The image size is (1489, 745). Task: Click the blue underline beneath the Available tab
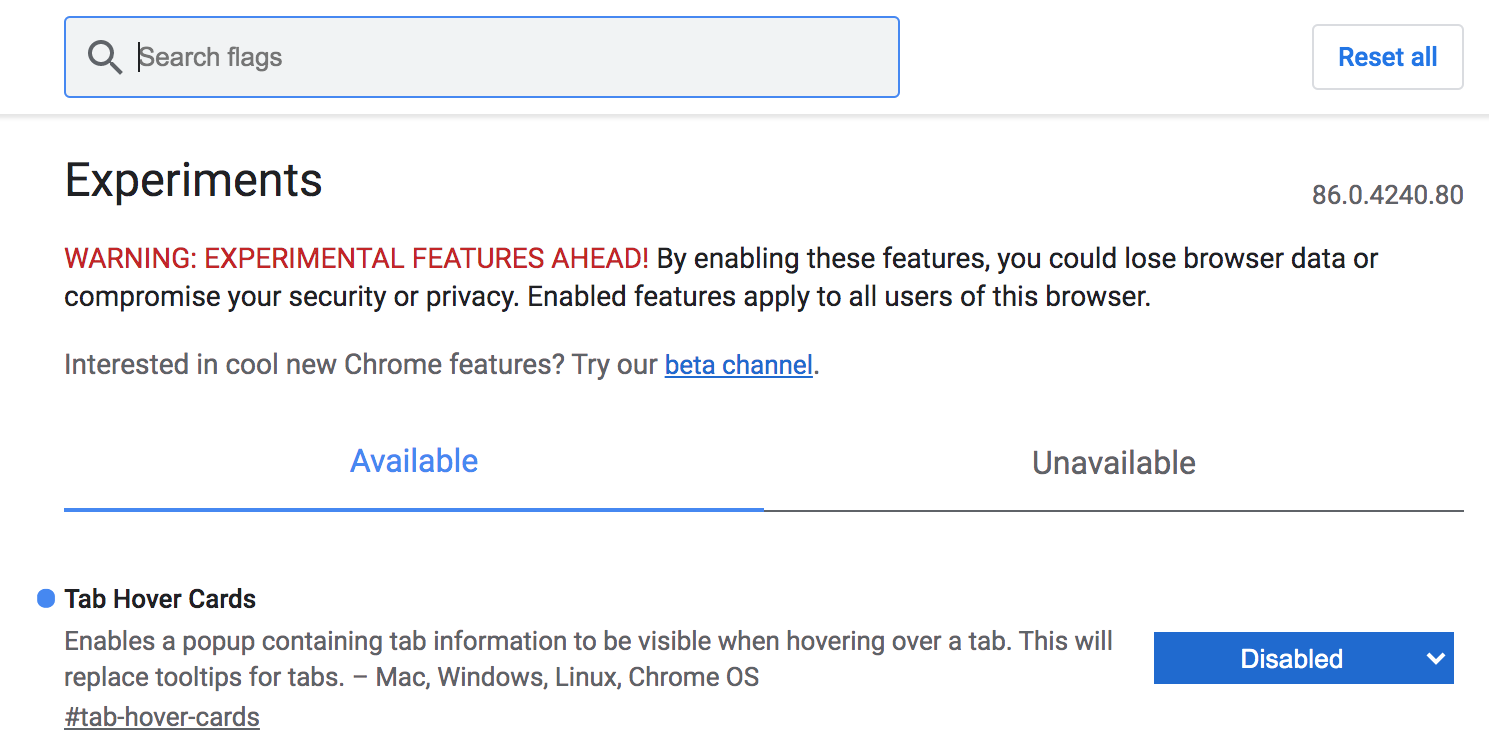(x=414, y=509)
